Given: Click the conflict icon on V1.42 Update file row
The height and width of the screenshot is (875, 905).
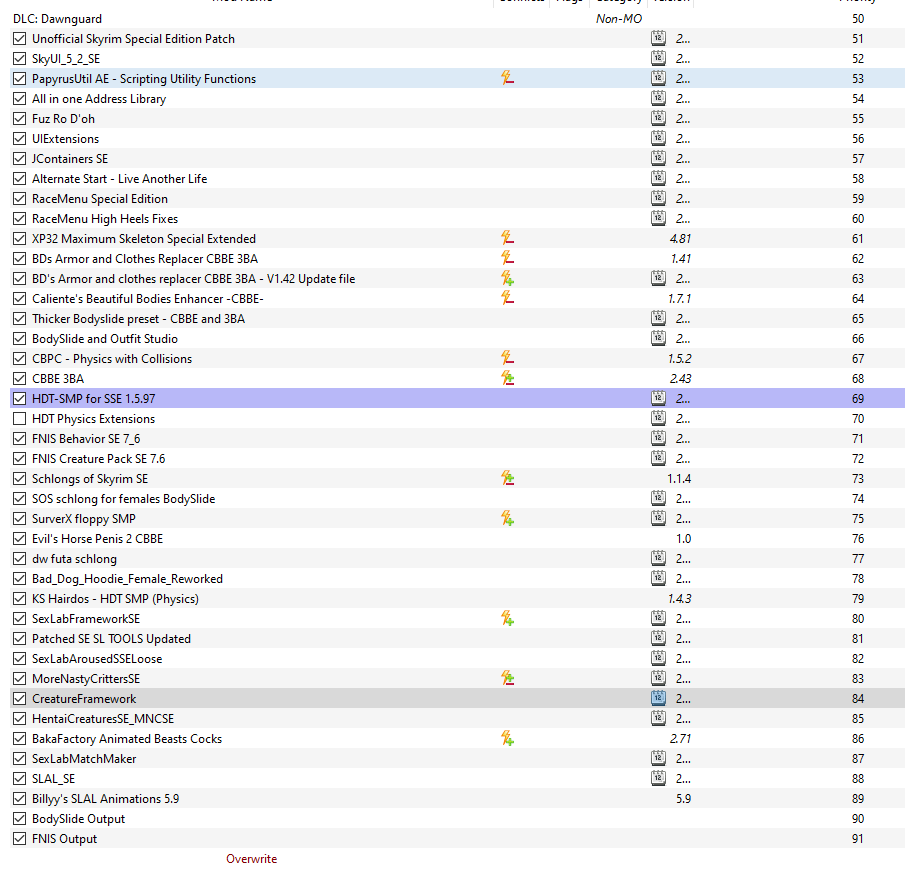Looking at the screenshot, I should point(507,278).
